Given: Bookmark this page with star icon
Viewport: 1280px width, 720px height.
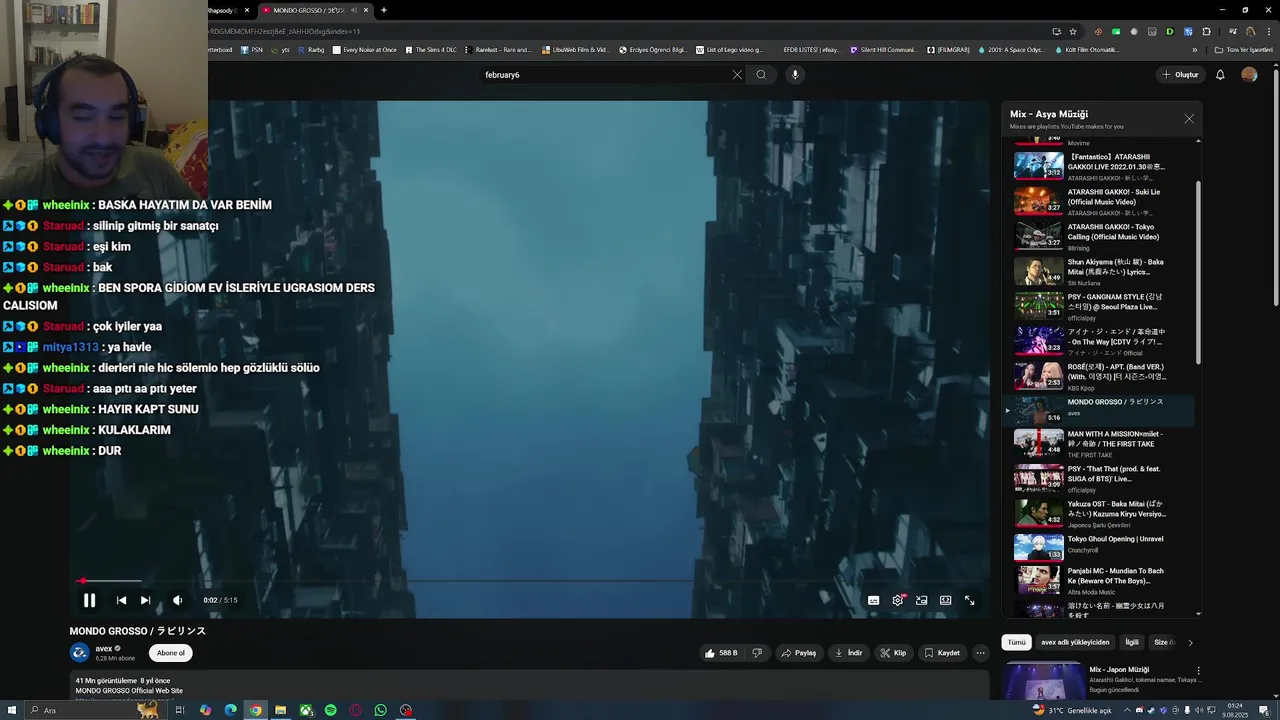Looking at the screenshot, I should pos(1073,31).
